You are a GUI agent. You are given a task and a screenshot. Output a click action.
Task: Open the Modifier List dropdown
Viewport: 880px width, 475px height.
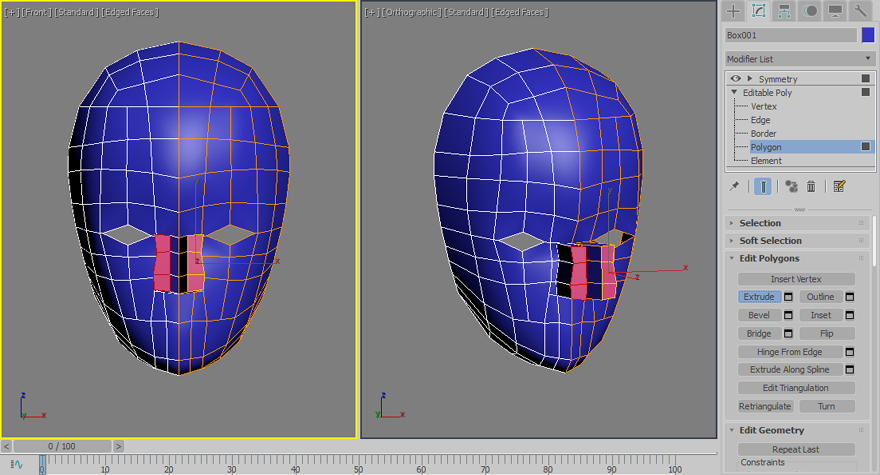pyautogui.click(x=800, y=59)
